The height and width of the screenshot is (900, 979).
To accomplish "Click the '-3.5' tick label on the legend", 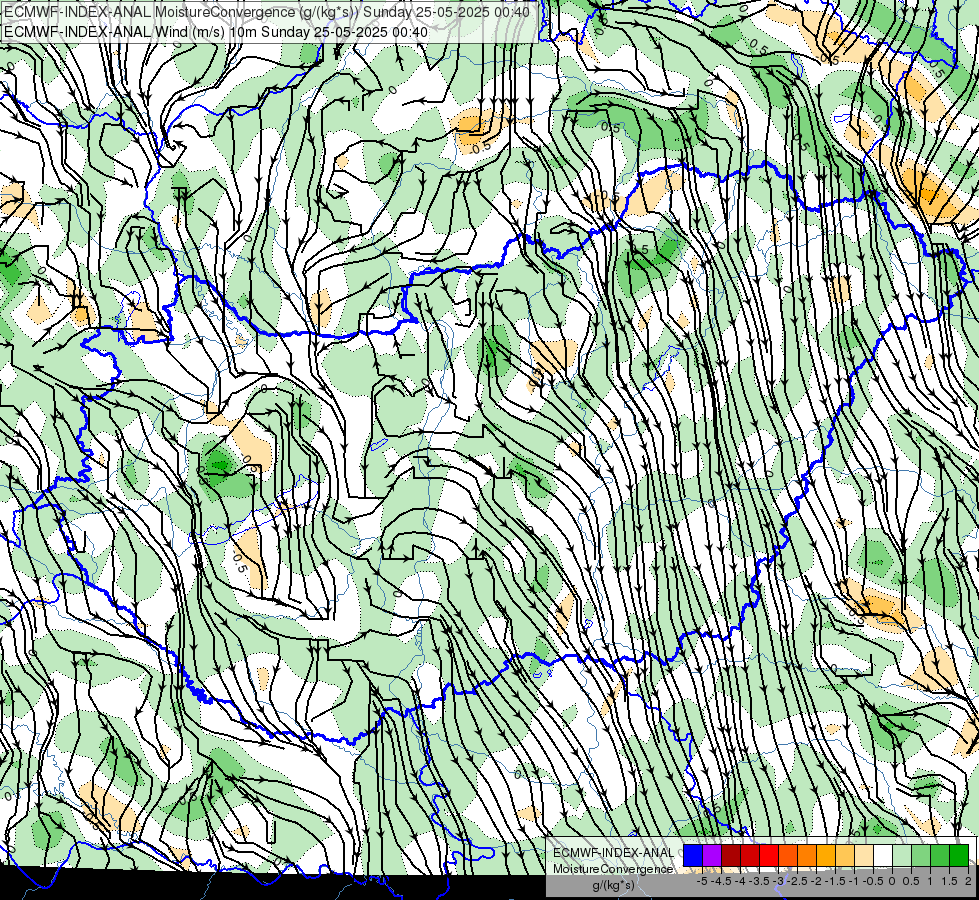I will [760, 881].
